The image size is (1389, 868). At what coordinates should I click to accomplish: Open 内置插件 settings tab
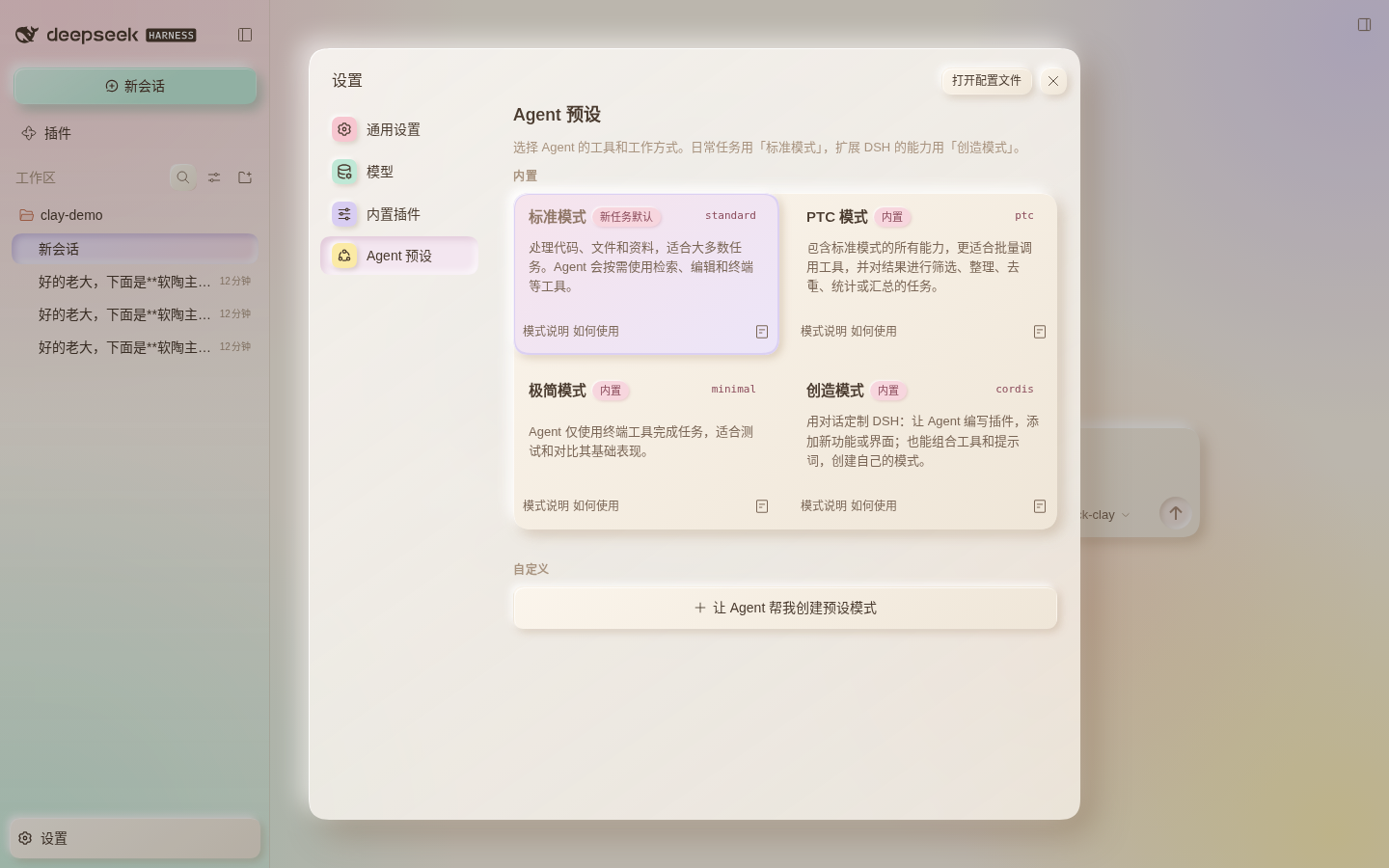point(399,214)
